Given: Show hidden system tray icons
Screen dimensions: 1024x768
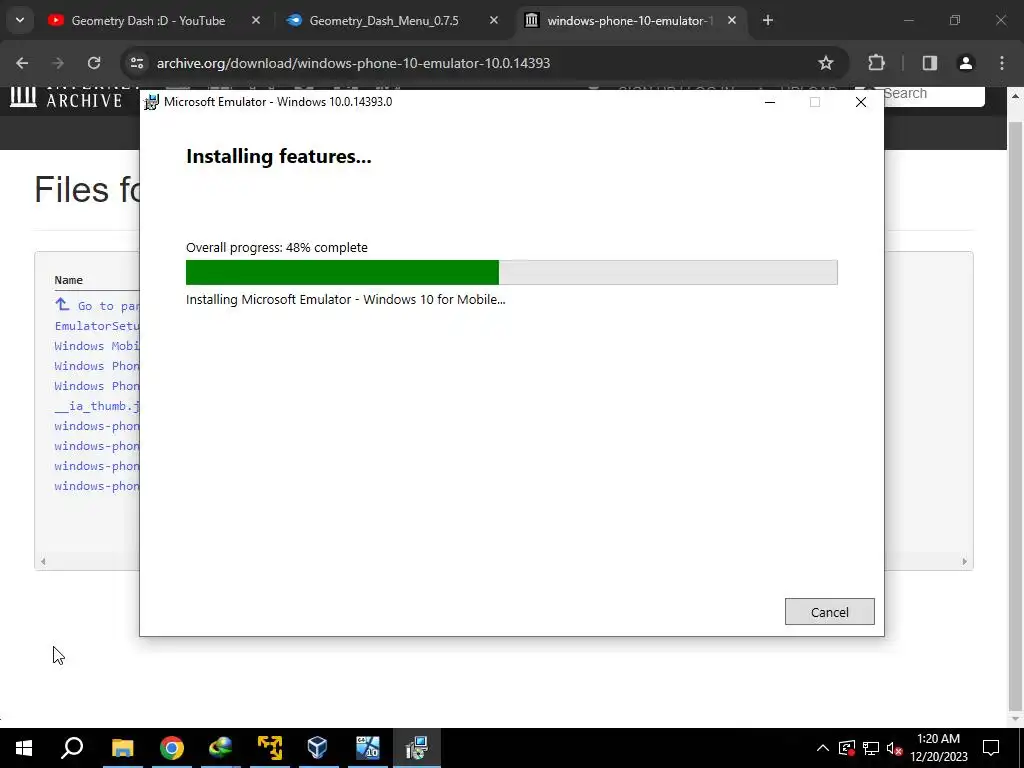Looking at the screenshot, I should pyautogui.click(x=823, y=748).
